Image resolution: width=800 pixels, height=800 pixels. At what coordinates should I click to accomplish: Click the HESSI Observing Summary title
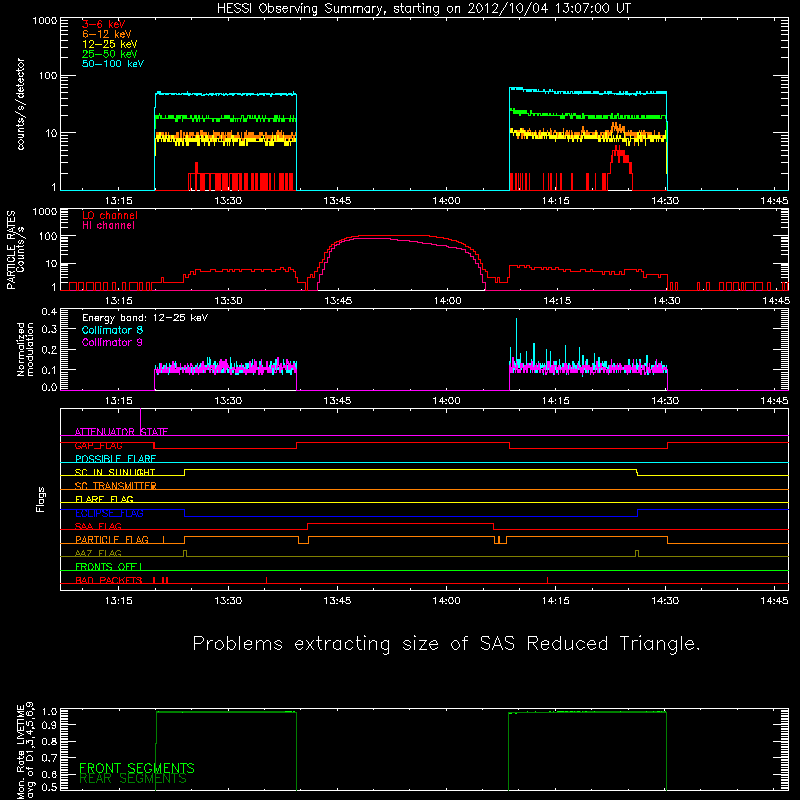click(x=423, y=9)
